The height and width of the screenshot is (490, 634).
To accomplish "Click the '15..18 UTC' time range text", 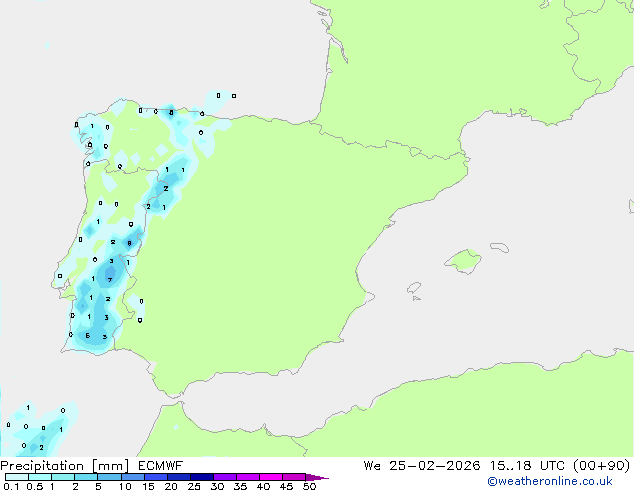I will (x=526, y=466).
